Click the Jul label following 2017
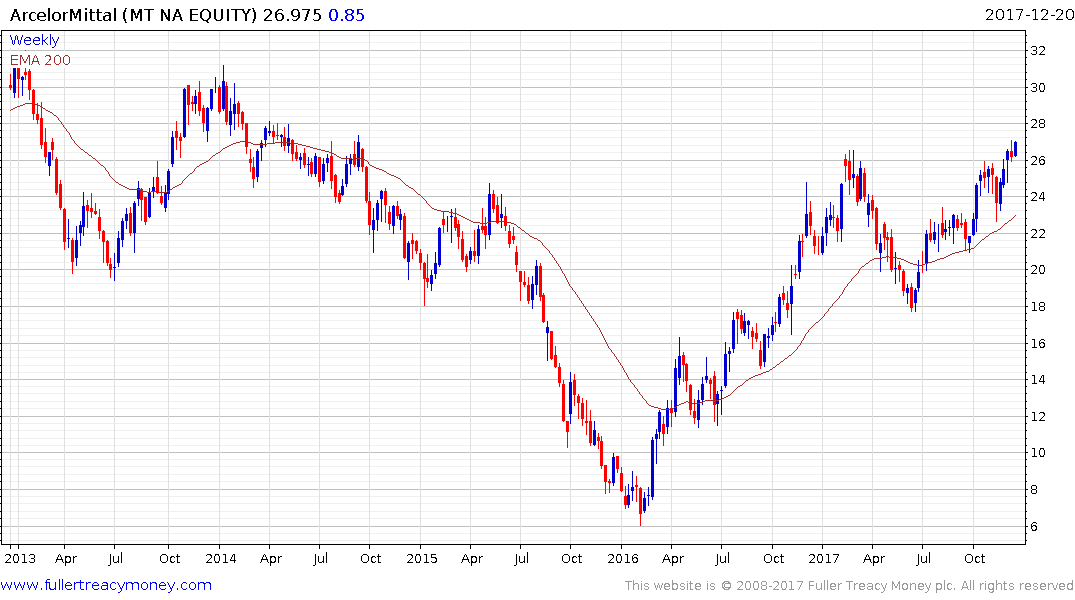The height and width of the screenshot is (600, 1075). [x=923, y=558]
